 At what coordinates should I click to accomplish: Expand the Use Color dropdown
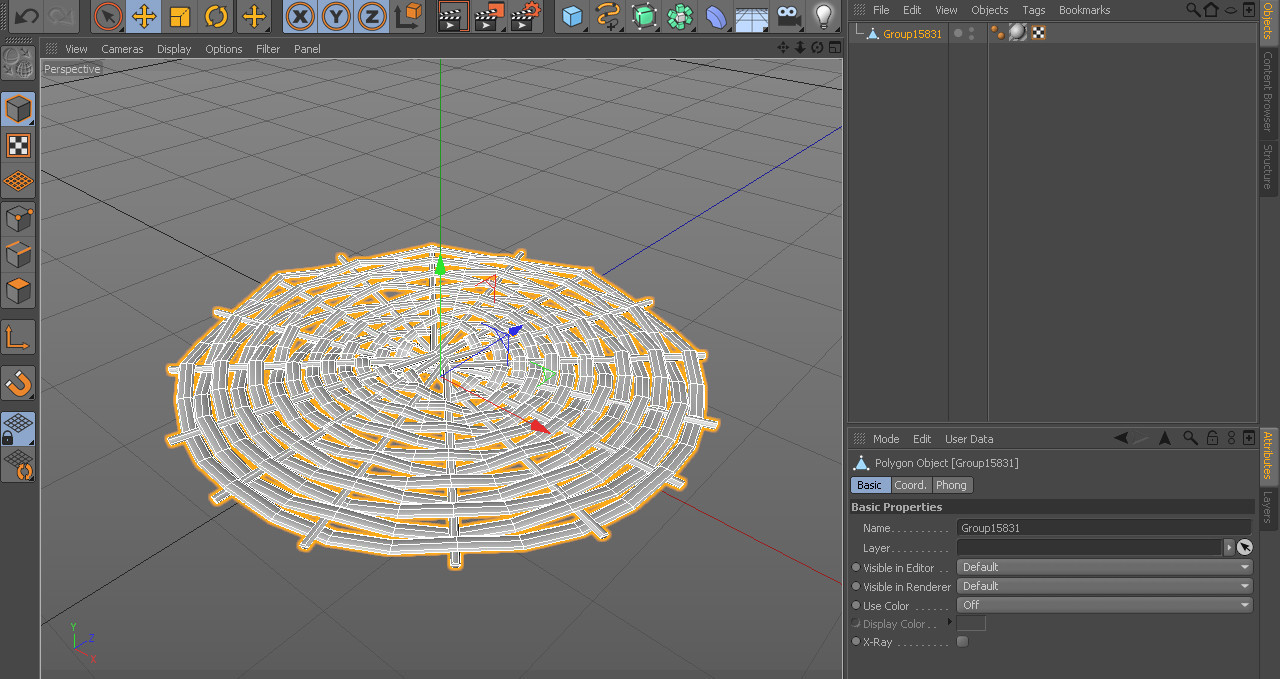1104,605
